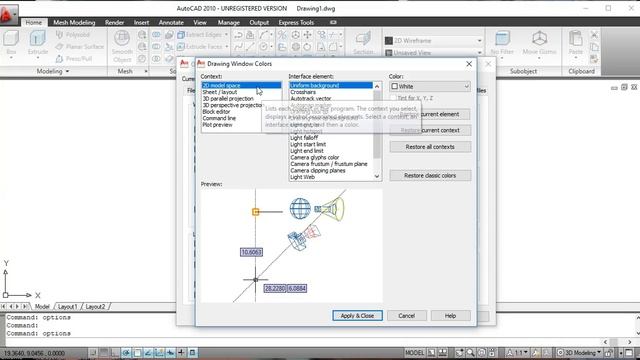Open the Unsaved View dropdown

[433, 53]
